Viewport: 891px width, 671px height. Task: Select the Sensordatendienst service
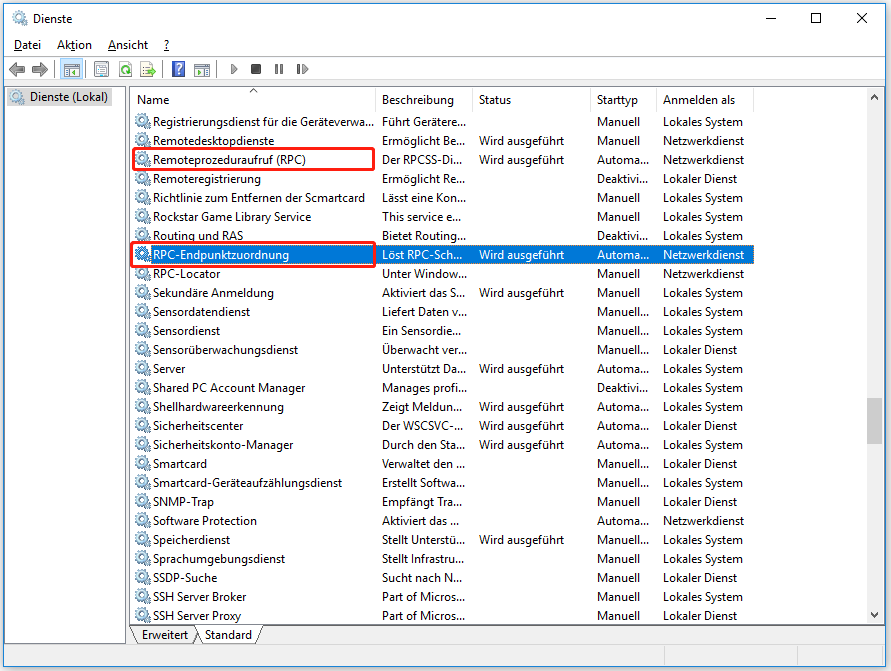pyautogui.click(x=201, y=311)
